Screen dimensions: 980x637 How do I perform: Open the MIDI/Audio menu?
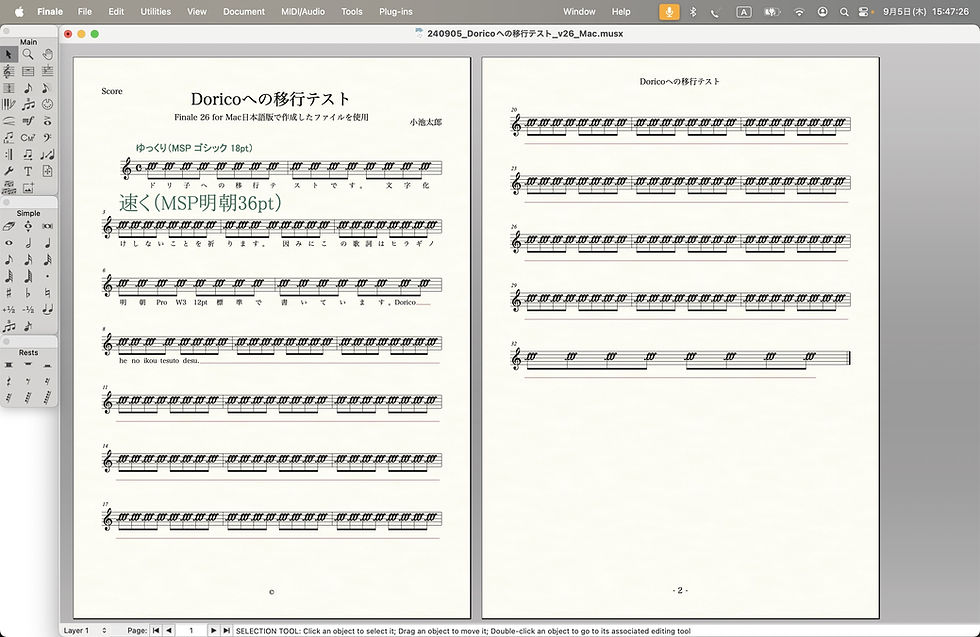tap(302, 11)
